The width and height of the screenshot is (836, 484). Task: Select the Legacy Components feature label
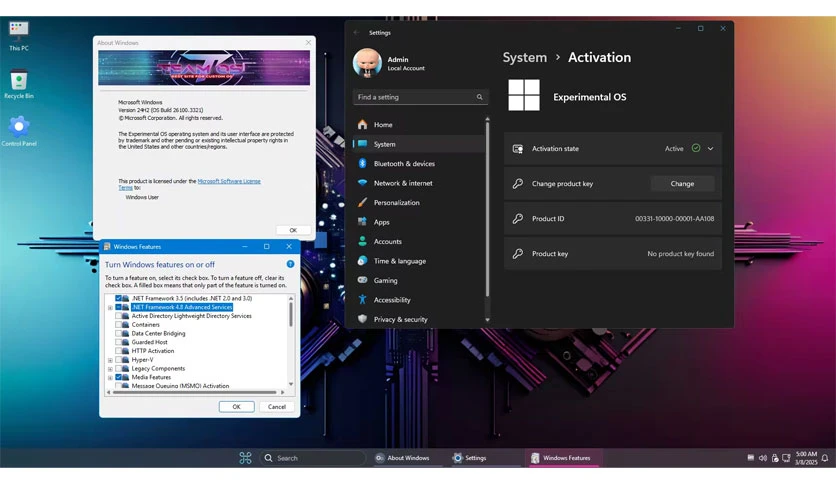[158, 368]
